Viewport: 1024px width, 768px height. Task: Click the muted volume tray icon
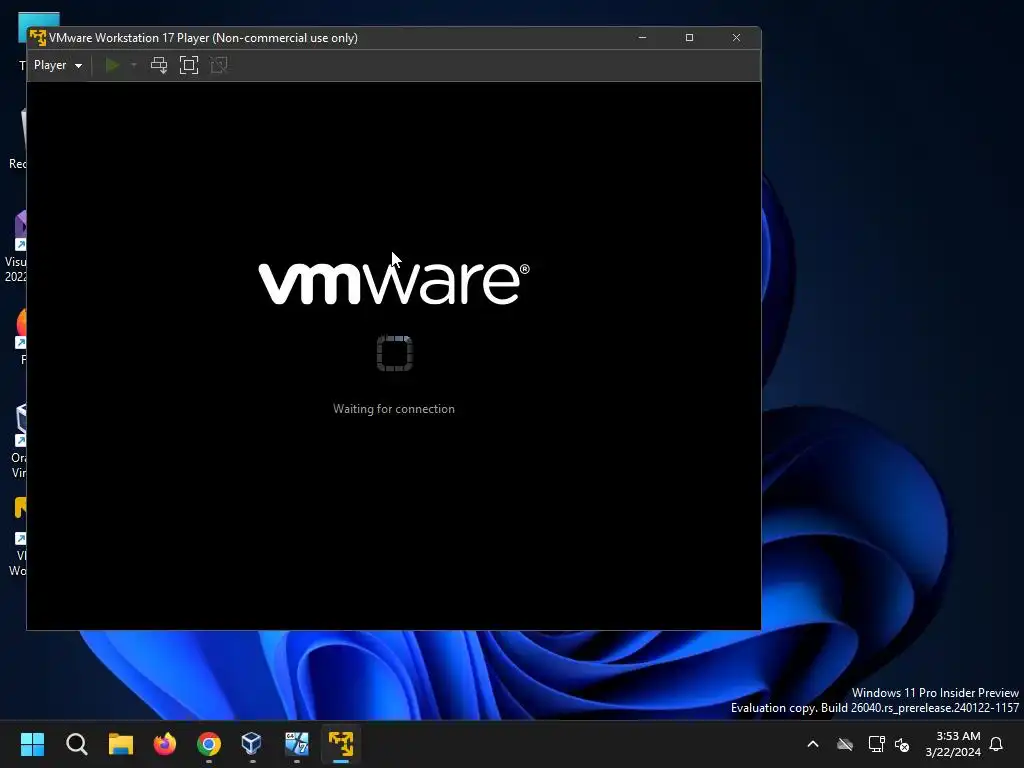(902, 744)
